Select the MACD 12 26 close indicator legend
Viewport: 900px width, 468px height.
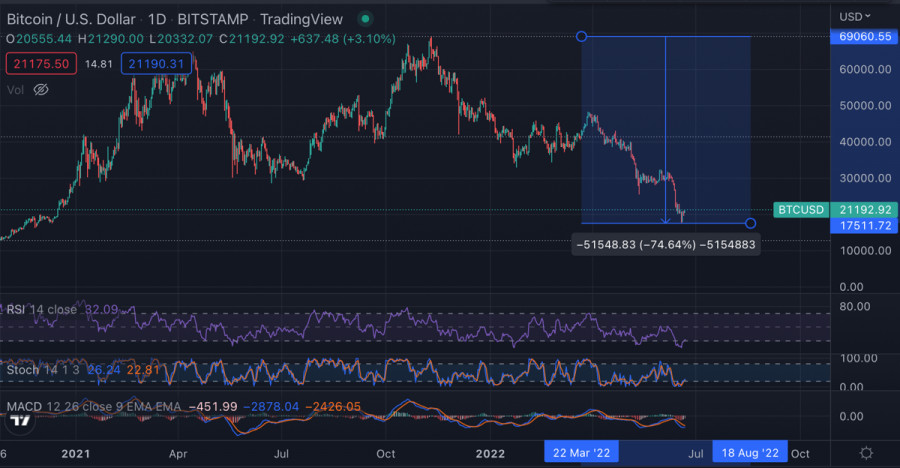click(x=93, y=407)
